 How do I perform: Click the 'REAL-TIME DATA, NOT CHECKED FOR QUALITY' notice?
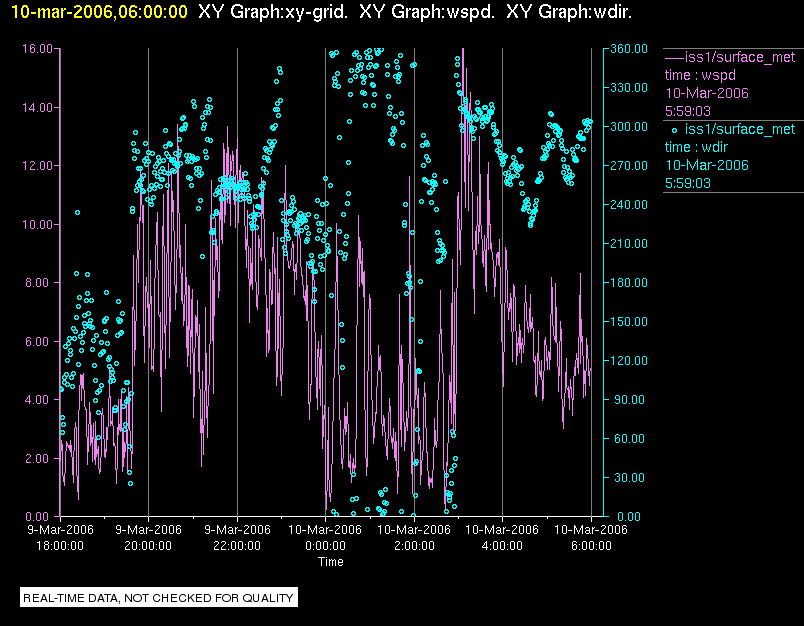click(x=159, y=598)
